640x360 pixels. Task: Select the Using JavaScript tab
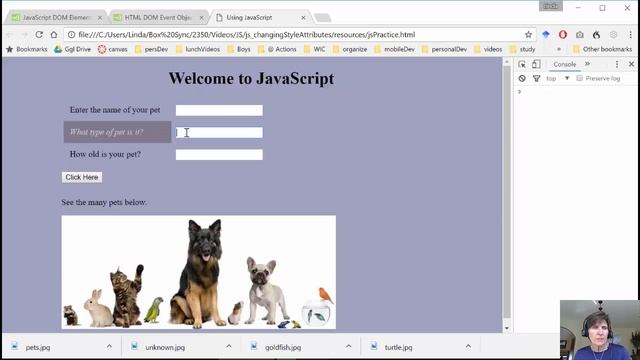(249, 18)
